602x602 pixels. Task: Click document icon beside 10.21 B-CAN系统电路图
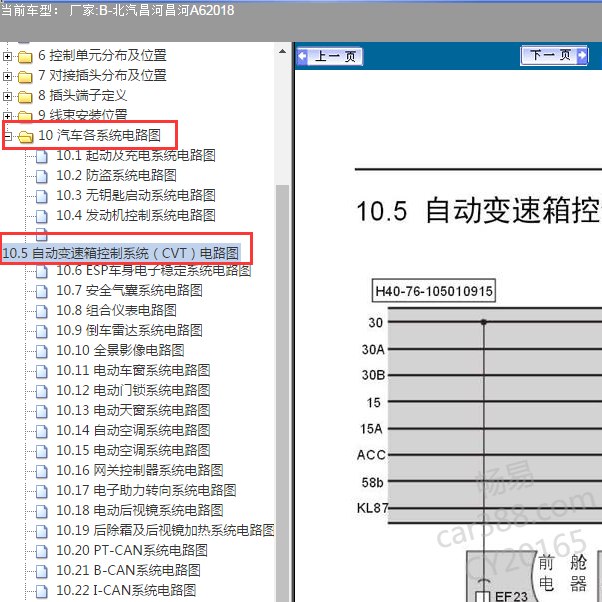click(x=41, y=571)
